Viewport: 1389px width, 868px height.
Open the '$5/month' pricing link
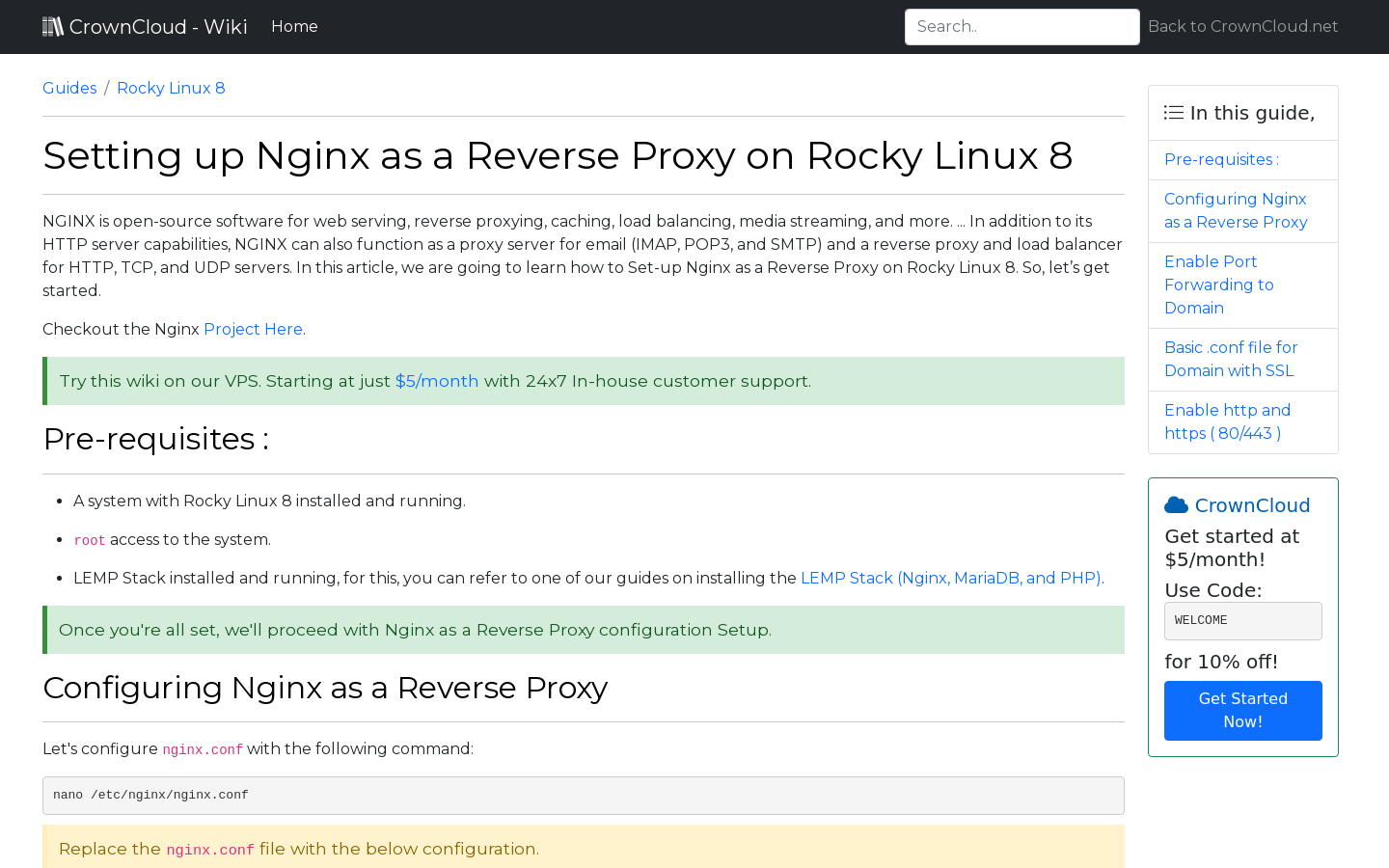click(x=436, y=381)
